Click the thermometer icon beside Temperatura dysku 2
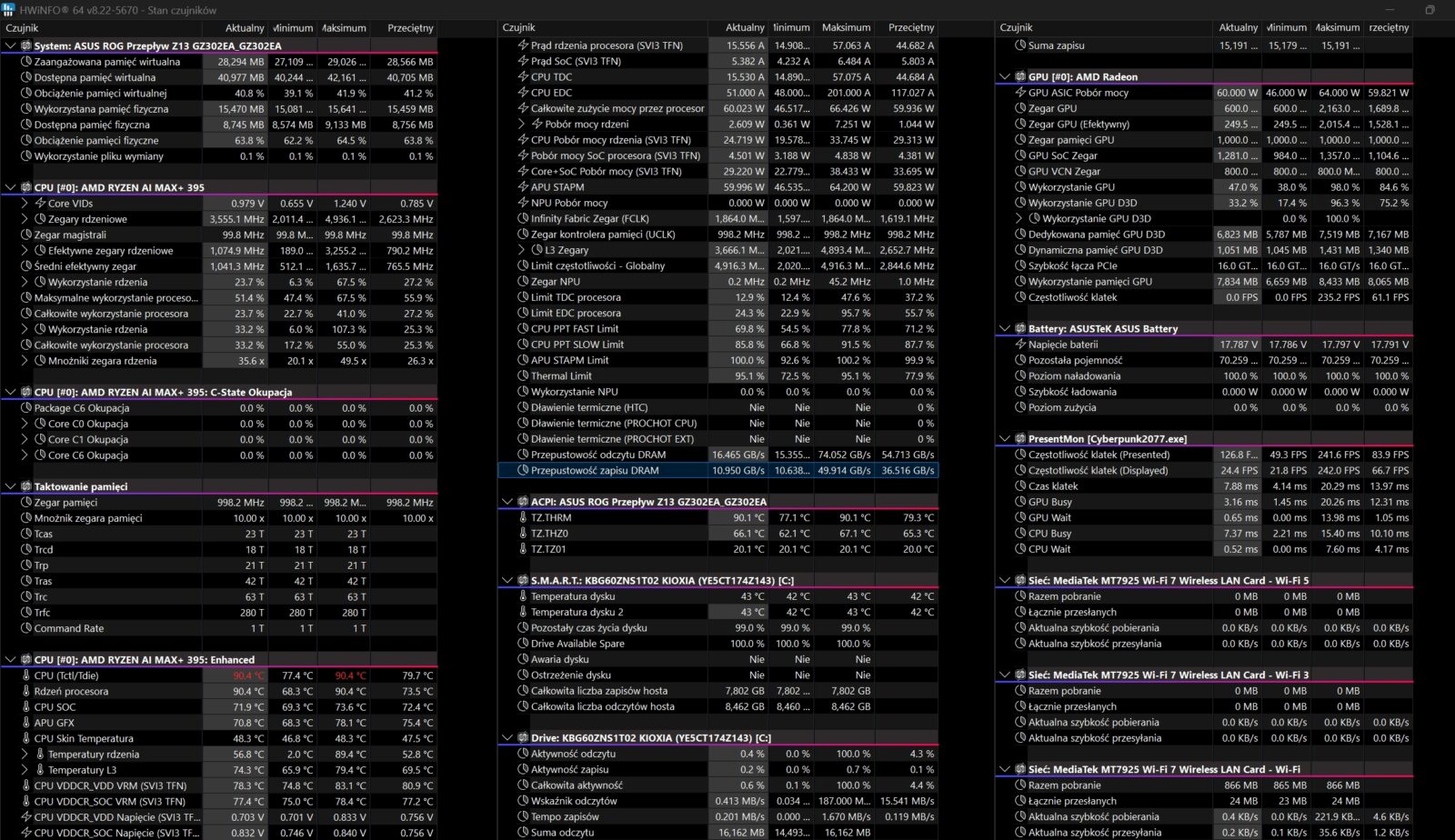The width and height of the screenshot is (1455, 840). coord(523,613)
